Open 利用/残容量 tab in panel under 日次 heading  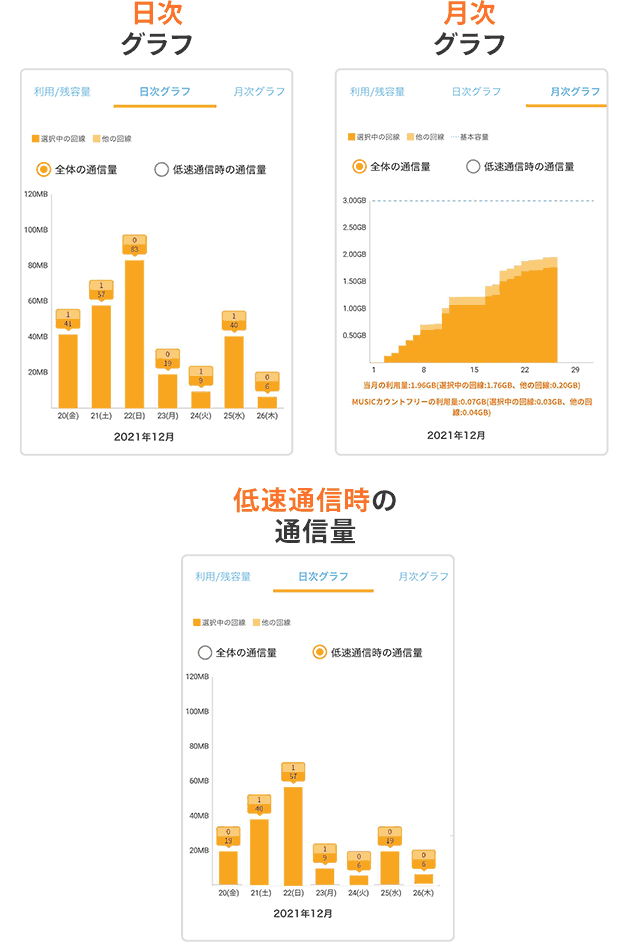(62, 91)
